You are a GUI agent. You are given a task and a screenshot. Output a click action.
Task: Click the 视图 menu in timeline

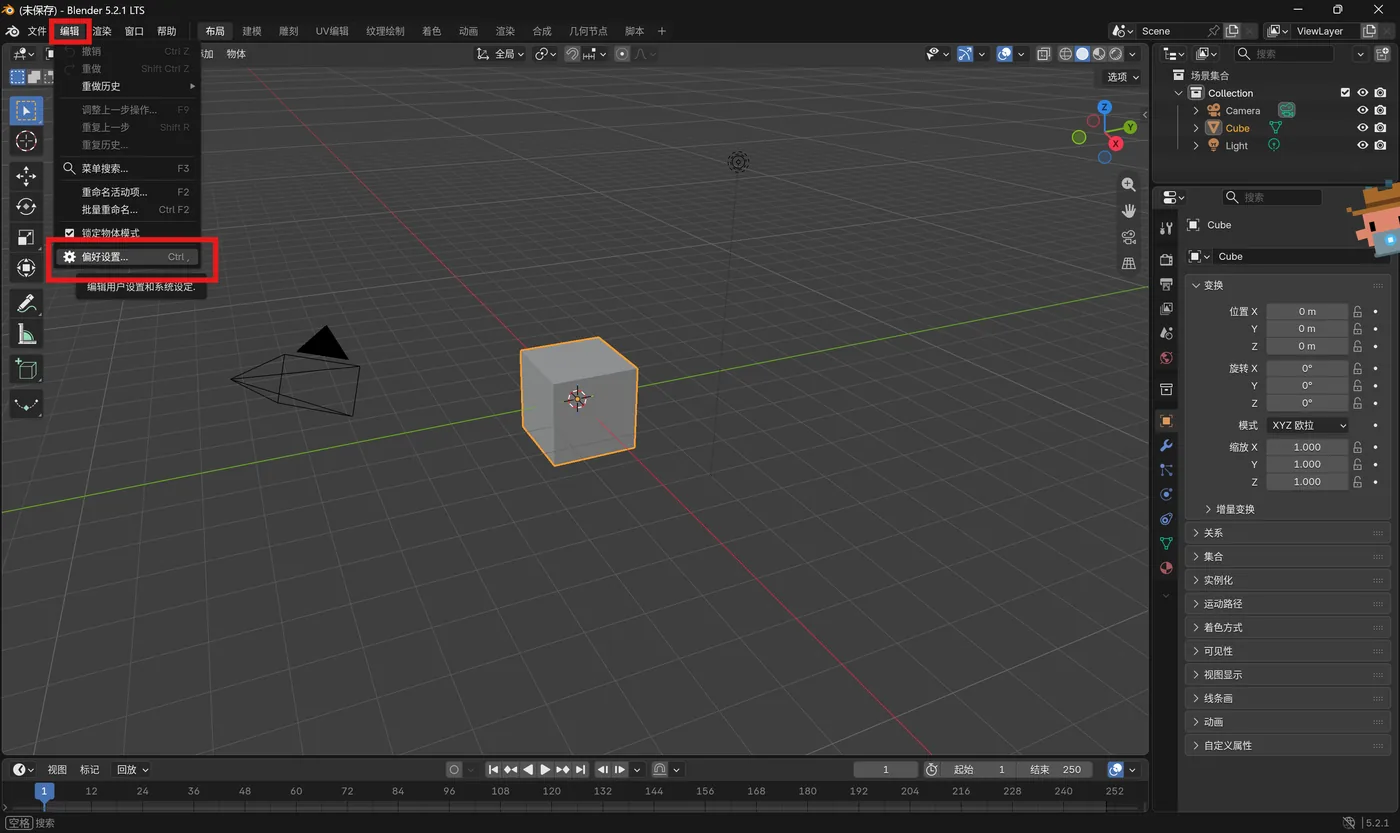58,770
